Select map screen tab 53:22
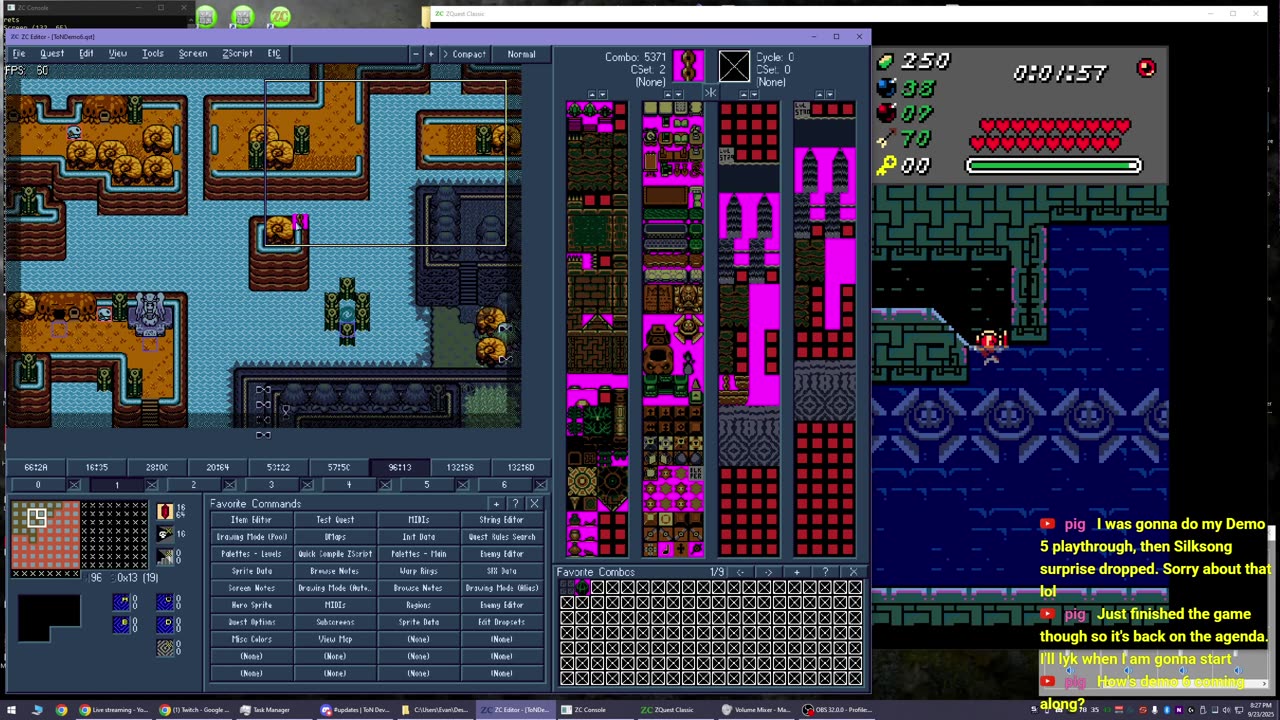 278,467
